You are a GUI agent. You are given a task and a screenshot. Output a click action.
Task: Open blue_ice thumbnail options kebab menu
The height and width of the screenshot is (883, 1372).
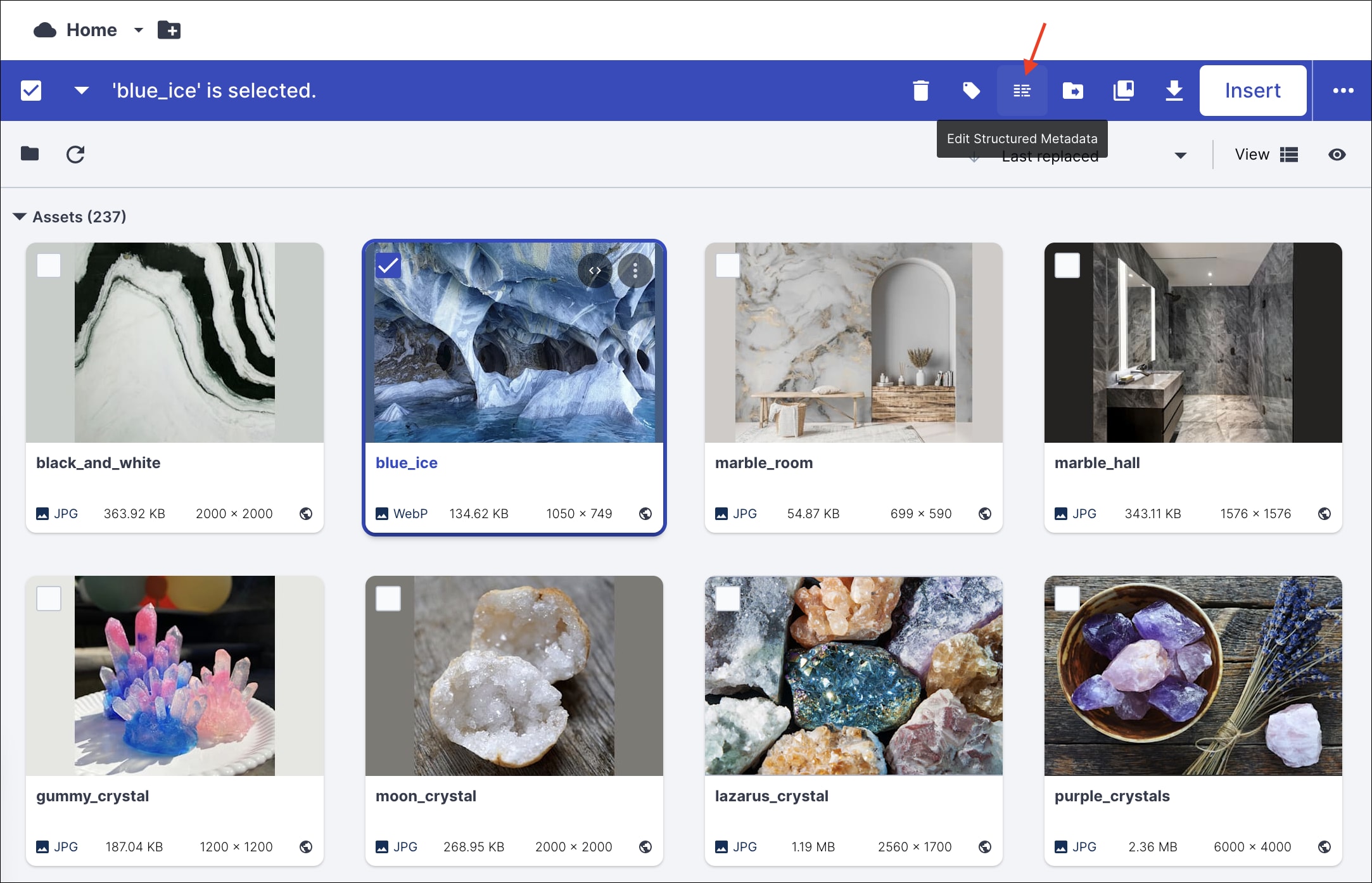tap(635, 270)
